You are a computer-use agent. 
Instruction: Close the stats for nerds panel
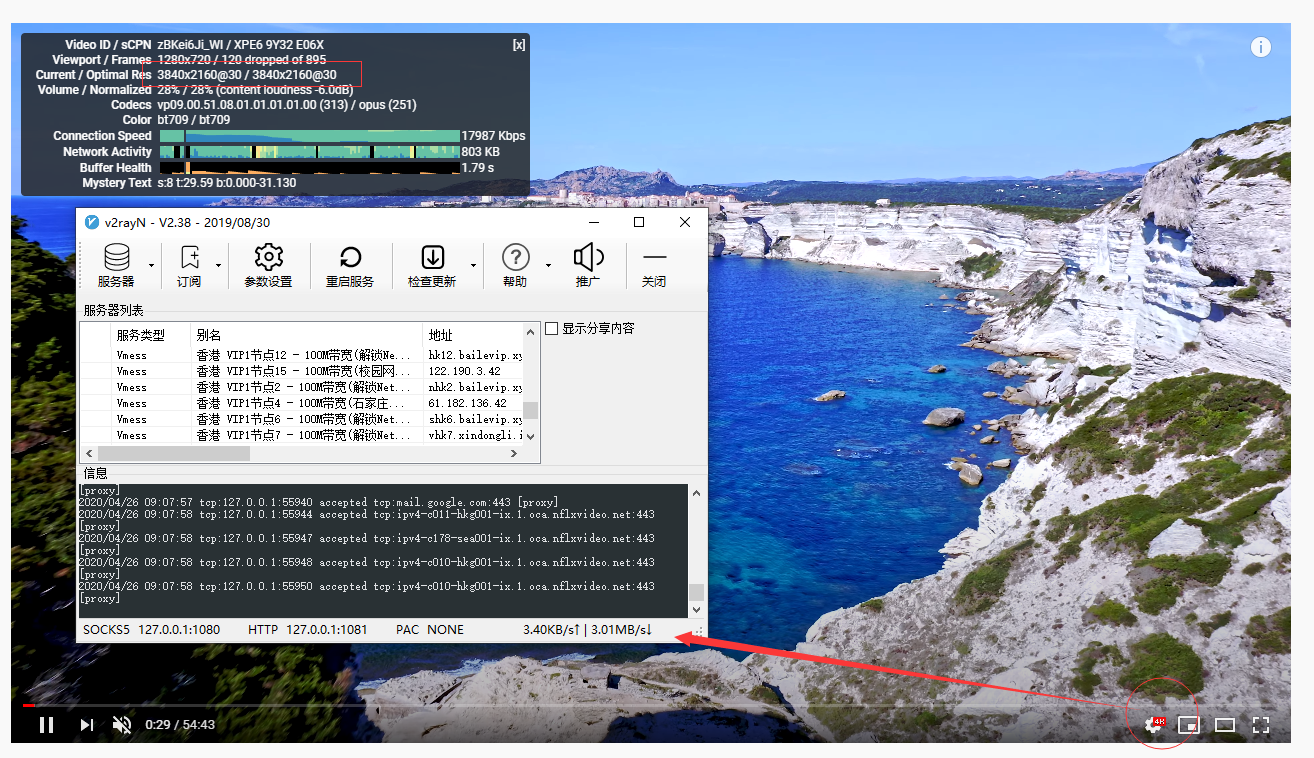coord(518,45)
